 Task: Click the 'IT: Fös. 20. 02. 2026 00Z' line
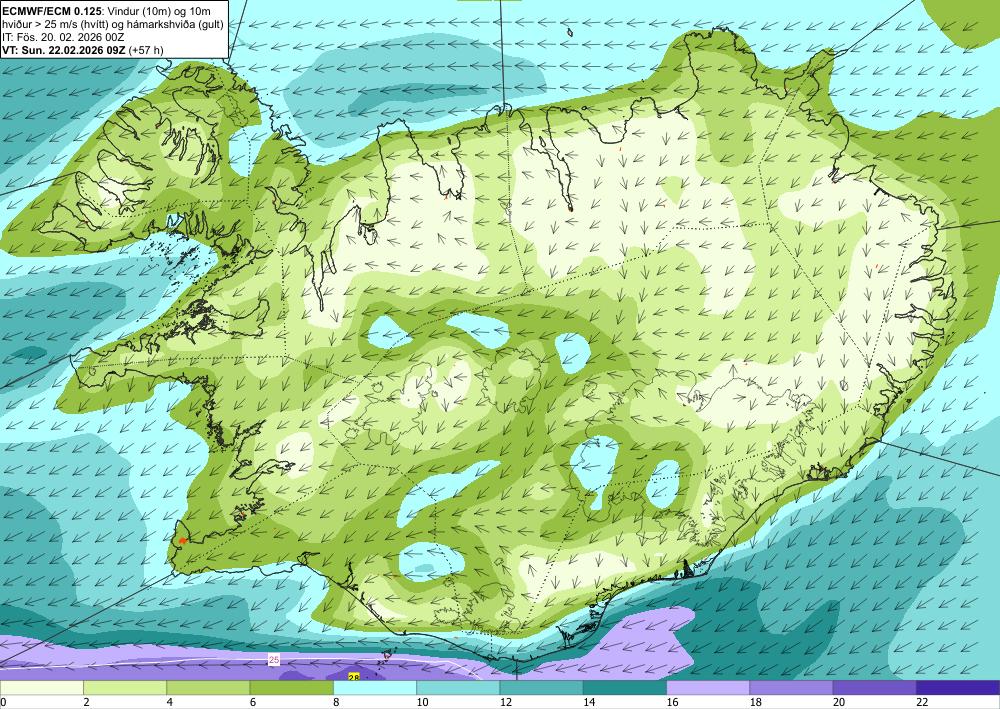click(x=63, y=37)
